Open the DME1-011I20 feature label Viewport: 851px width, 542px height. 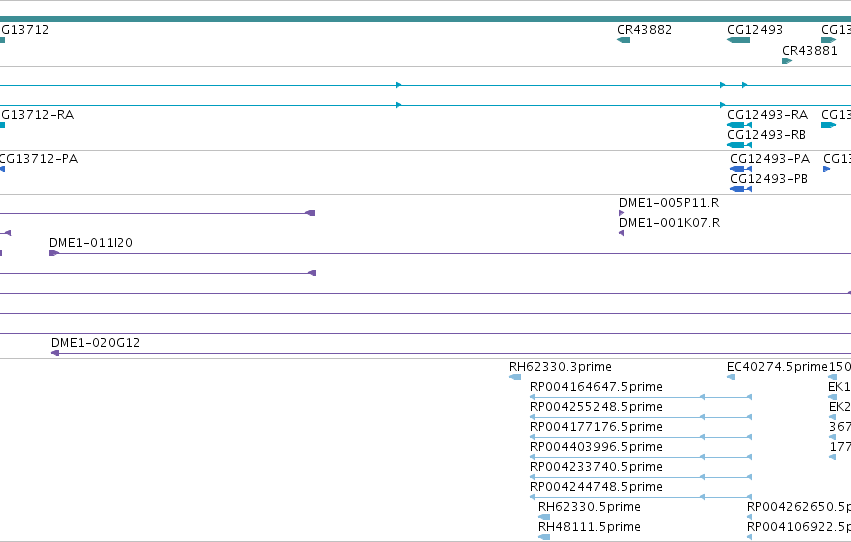coord(91,243)
